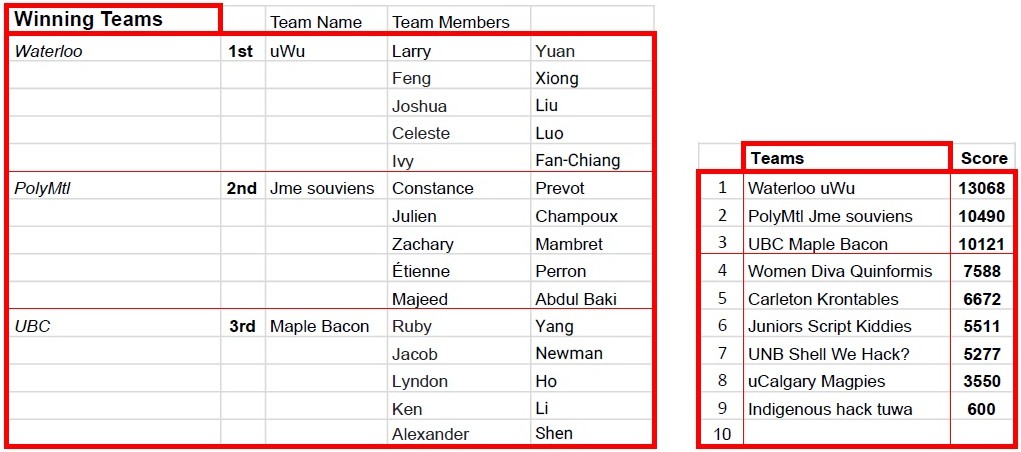Click the 'Maple Bacon' team name cell

324,326
